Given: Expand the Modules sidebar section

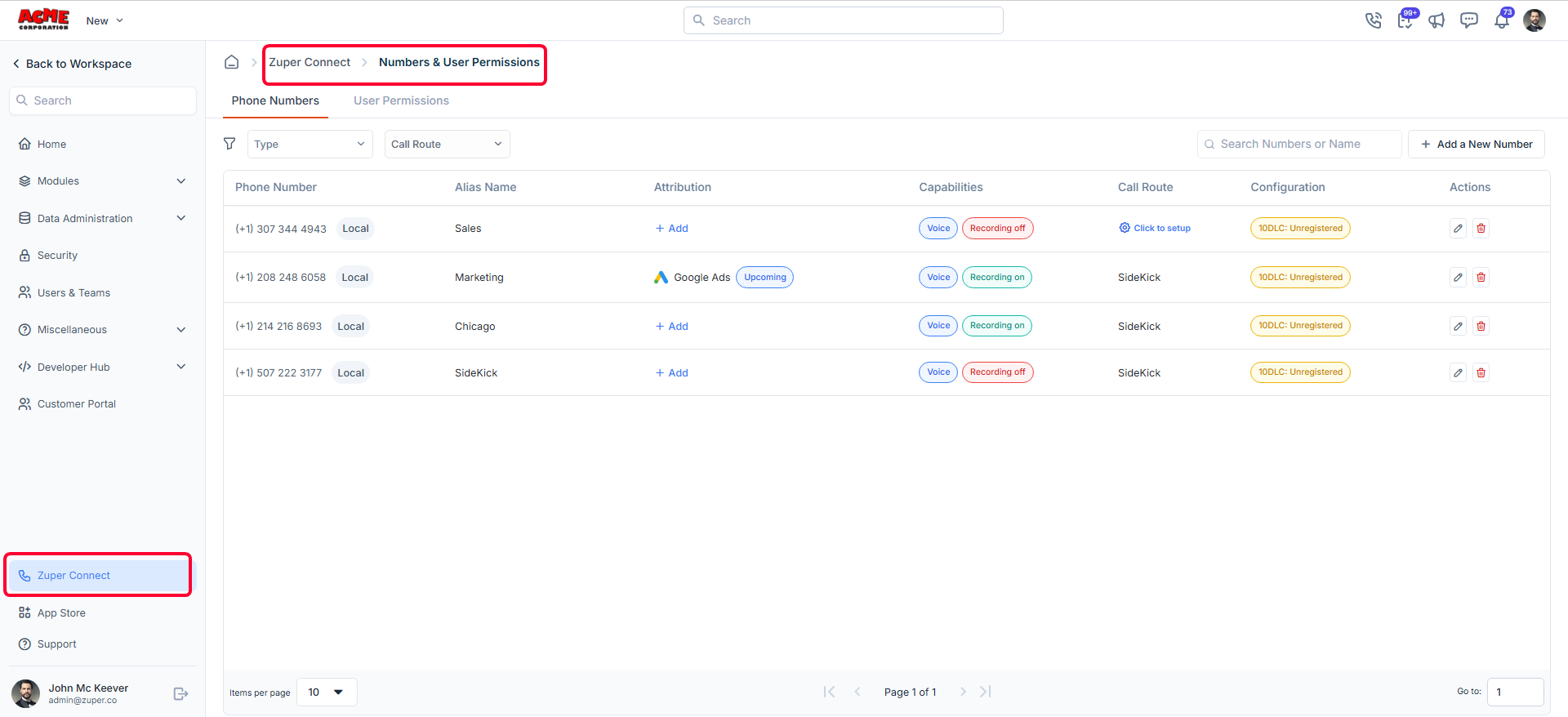Looking at the screenshot, I should [103, 181].
